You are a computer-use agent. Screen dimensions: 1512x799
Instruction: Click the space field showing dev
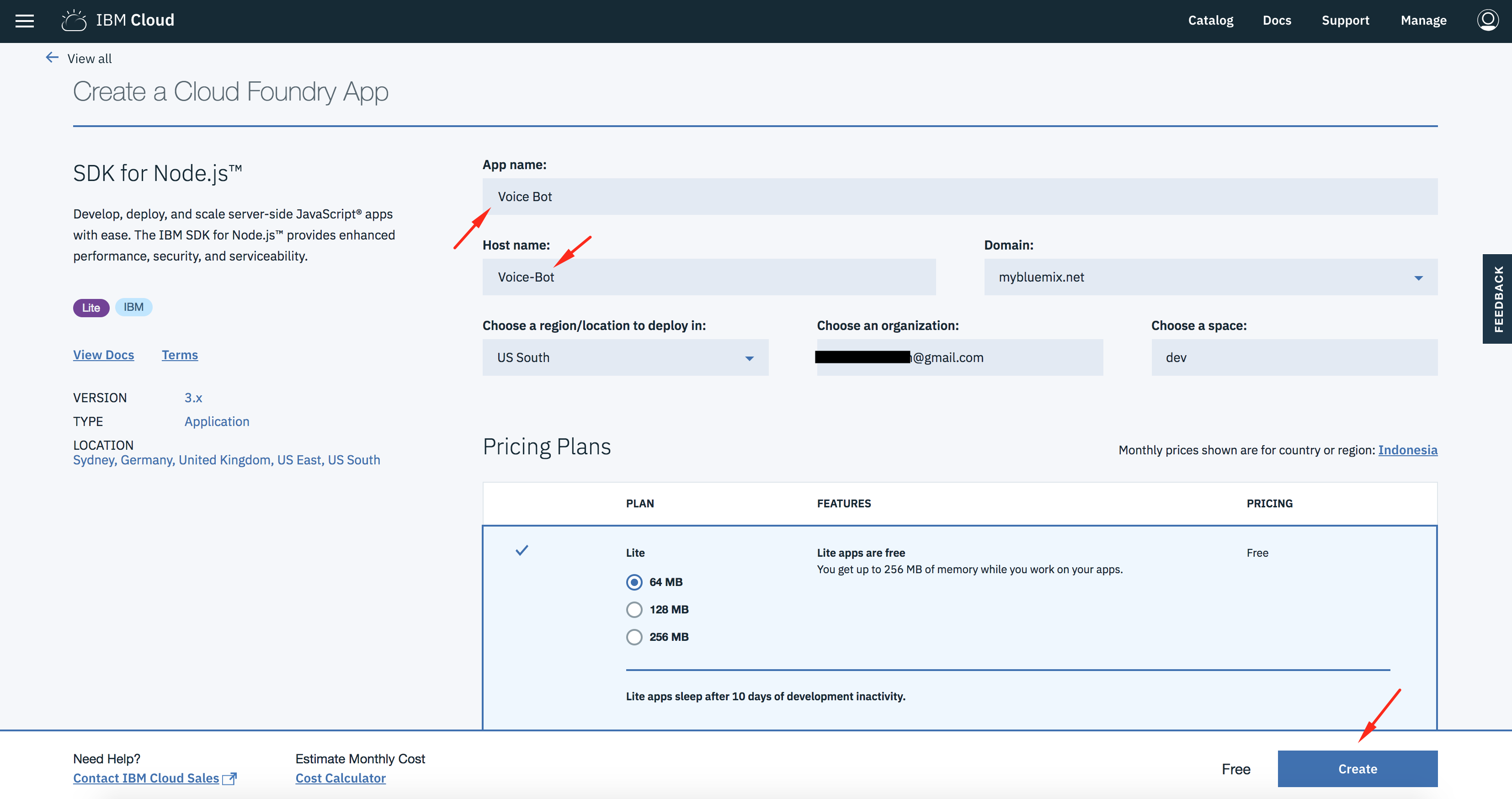pos(1294,357)
